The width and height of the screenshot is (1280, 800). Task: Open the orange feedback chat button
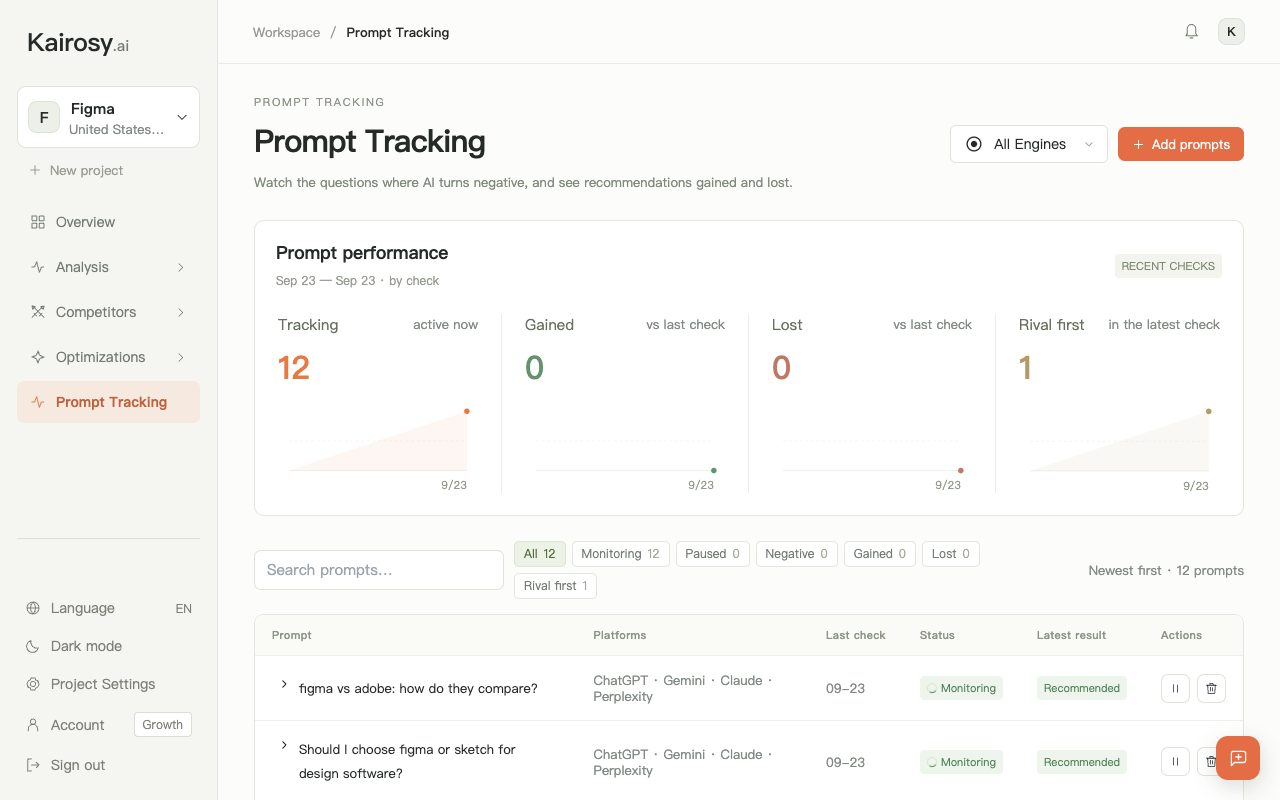click(x=1238, y=758)
